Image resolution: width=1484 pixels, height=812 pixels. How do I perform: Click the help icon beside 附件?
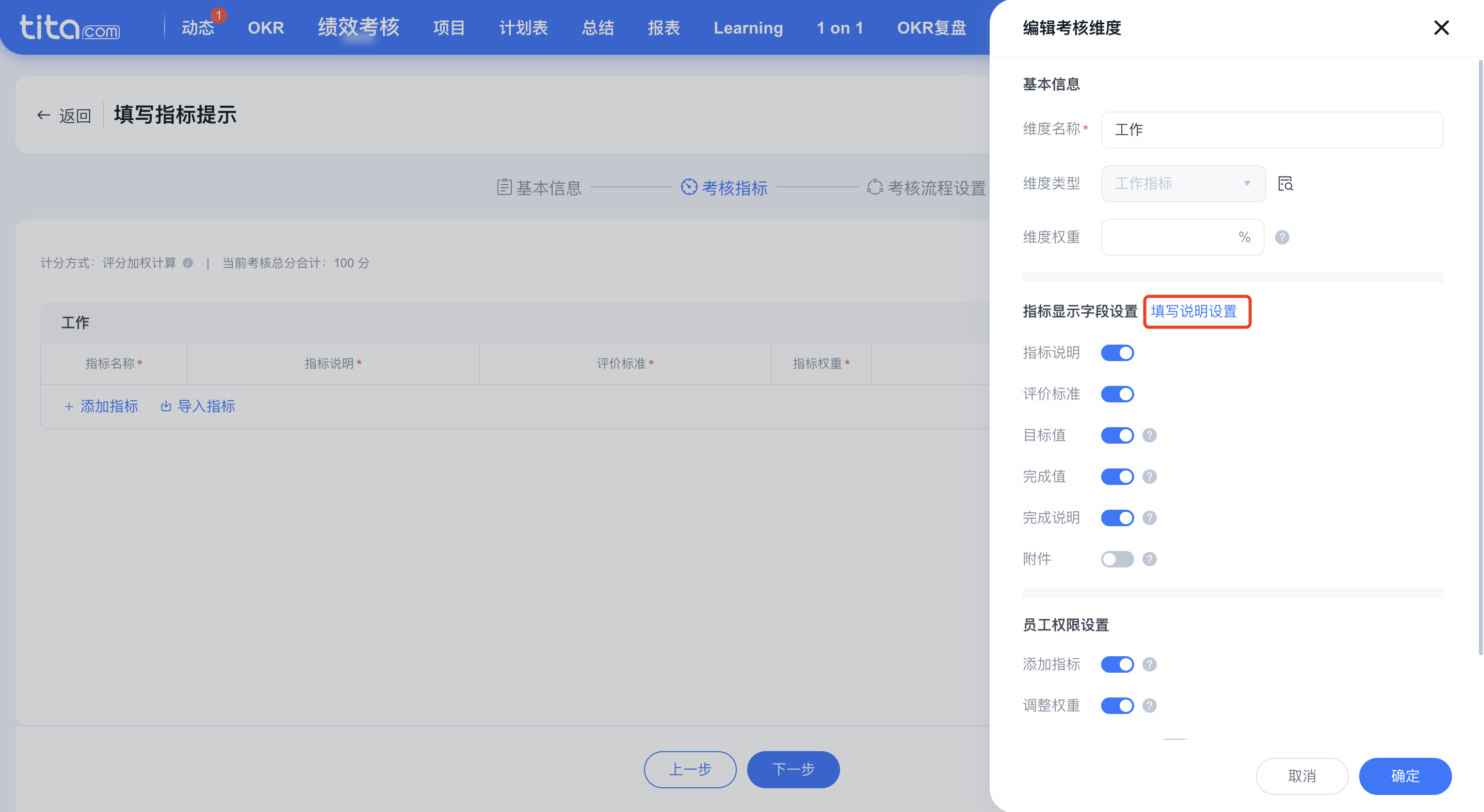tap(1149, 559)
